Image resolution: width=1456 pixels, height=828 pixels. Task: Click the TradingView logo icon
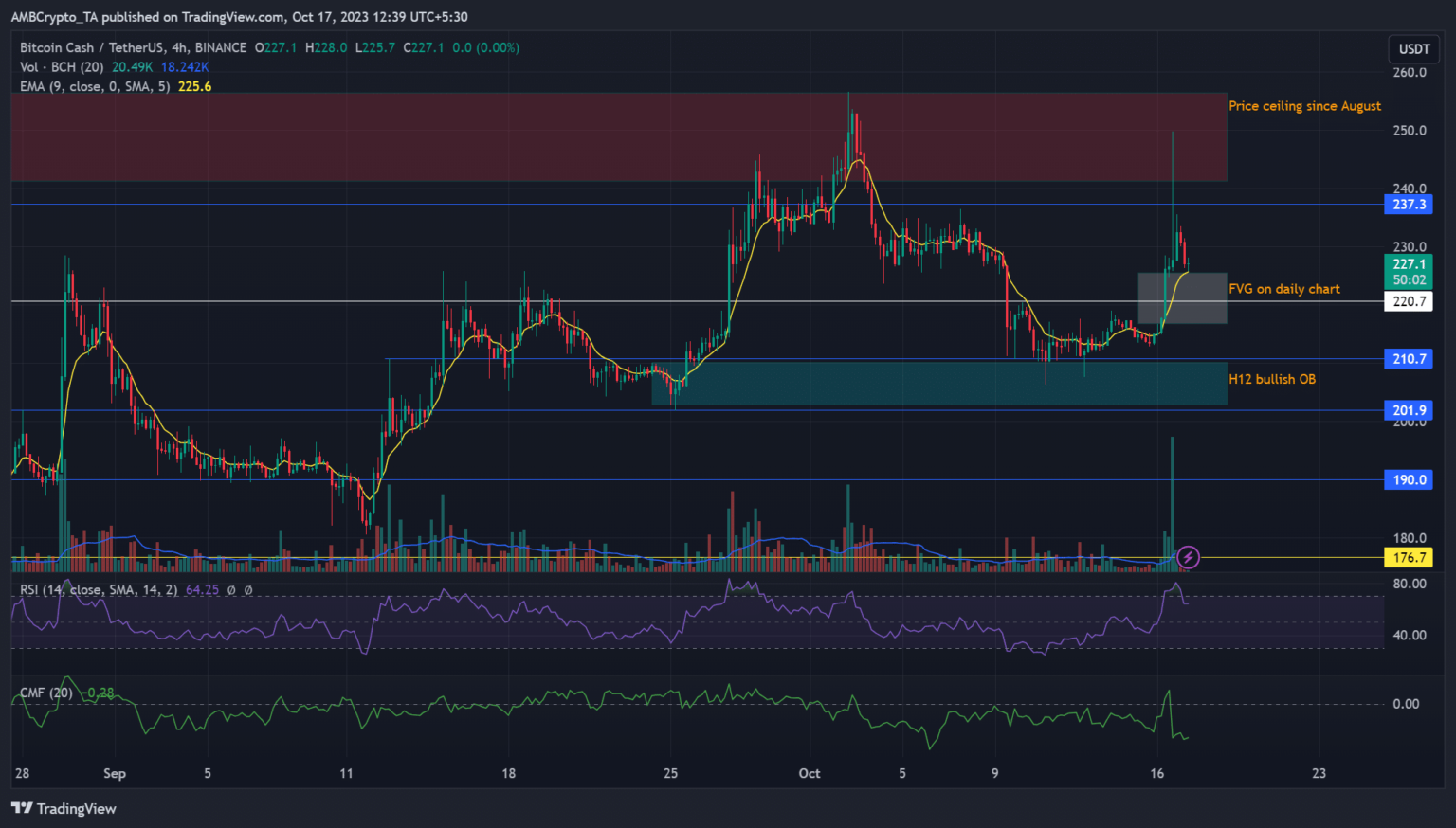tap(22, 808)
